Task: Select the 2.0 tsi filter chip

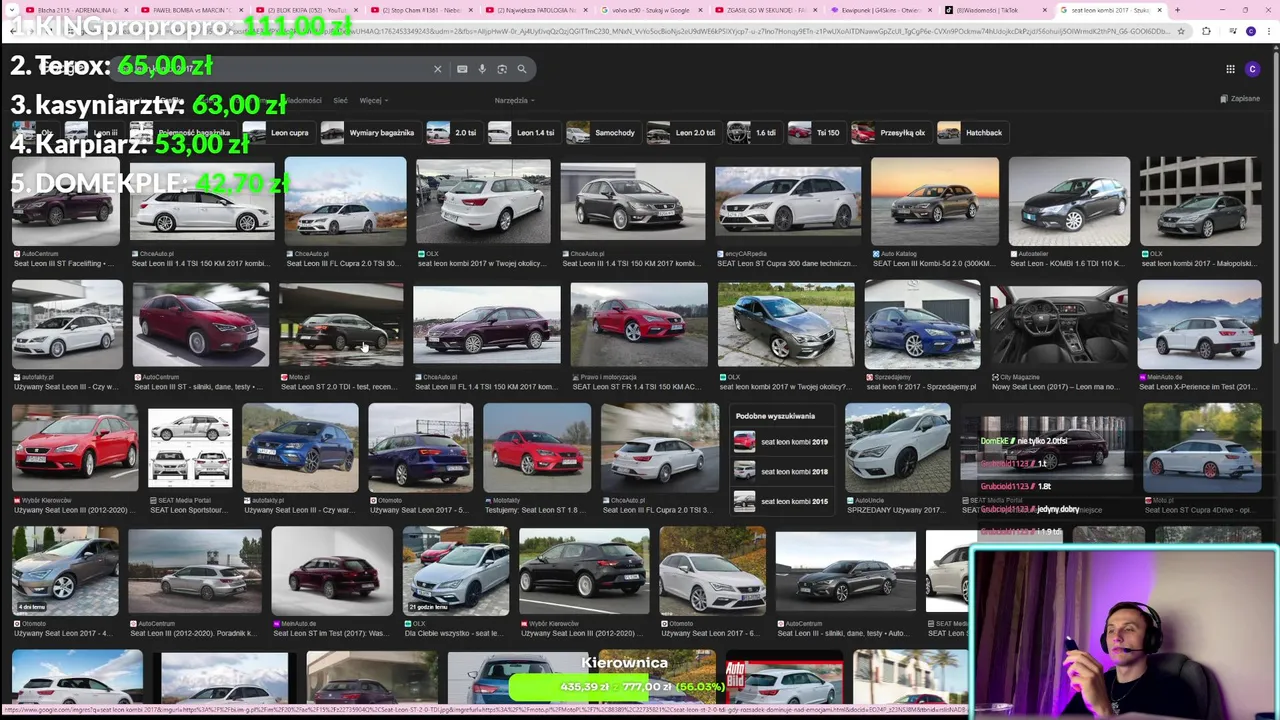Action: 453,132
